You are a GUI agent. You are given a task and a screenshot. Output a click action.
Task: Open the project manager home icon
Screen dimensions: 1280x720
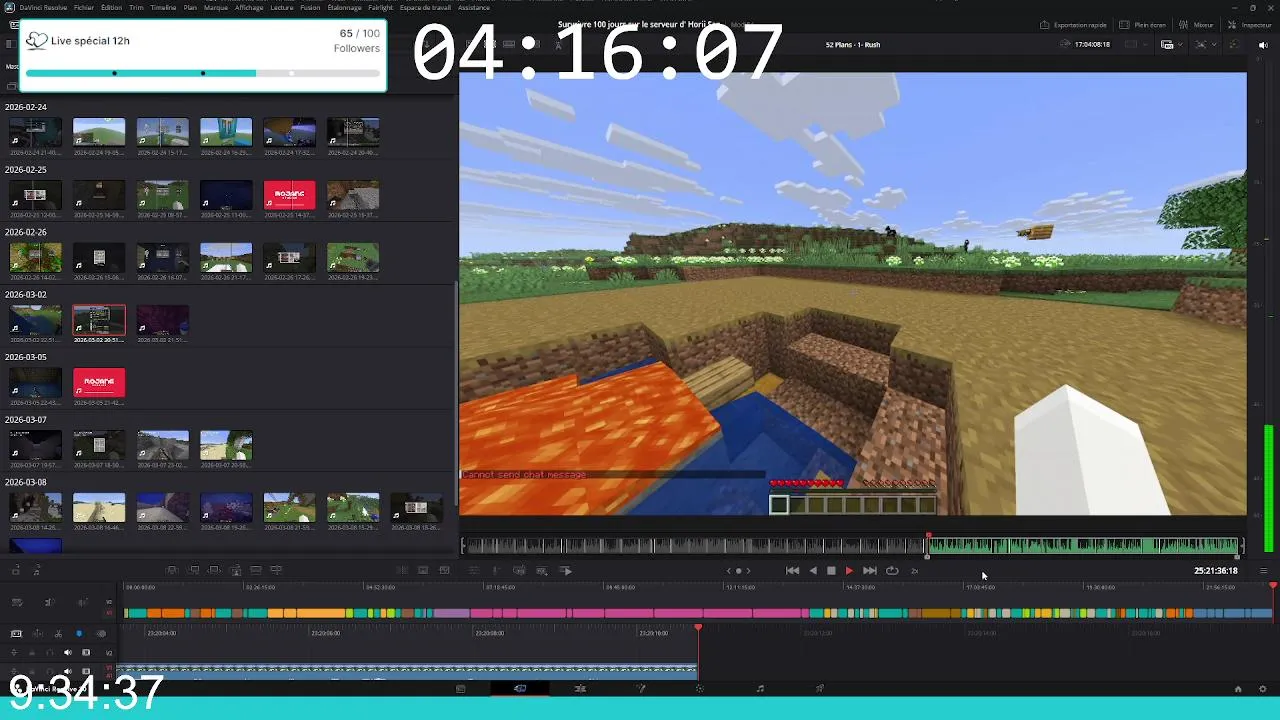tap(1238, 689)
